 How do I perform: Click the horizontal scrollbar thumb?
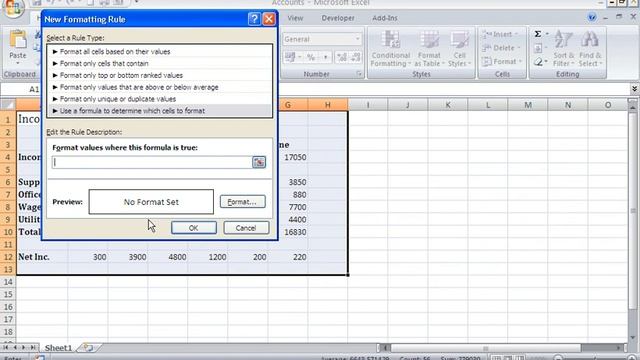486,348
